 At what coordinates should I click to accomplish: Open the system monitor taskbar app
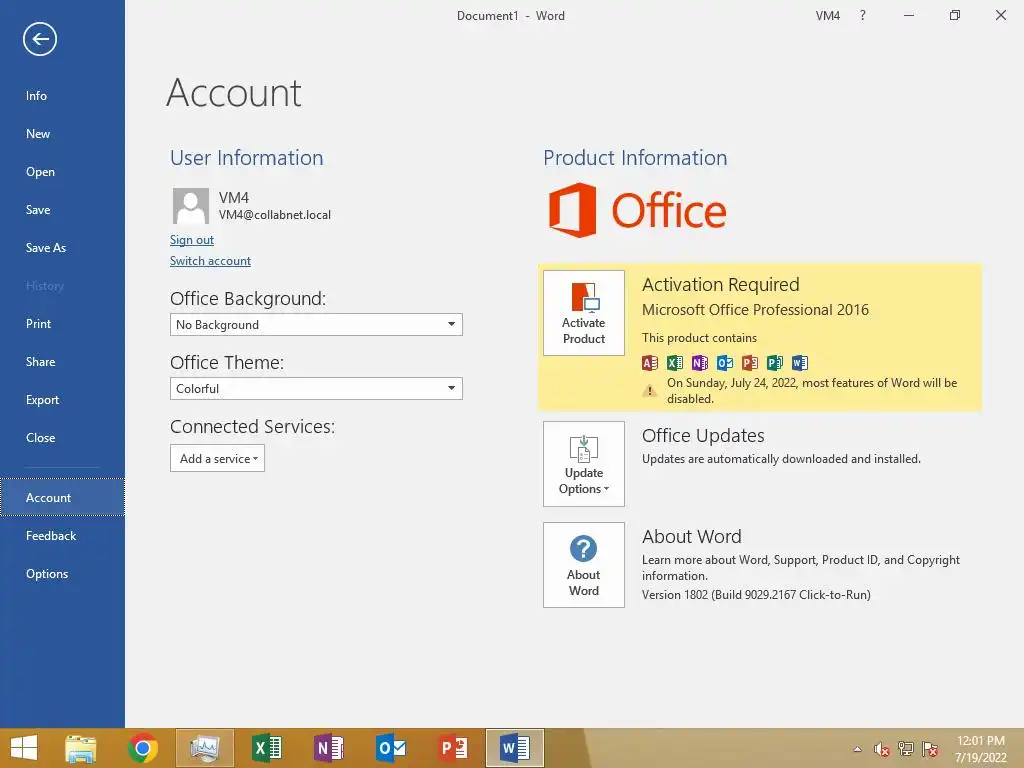[x=204, y=748]
